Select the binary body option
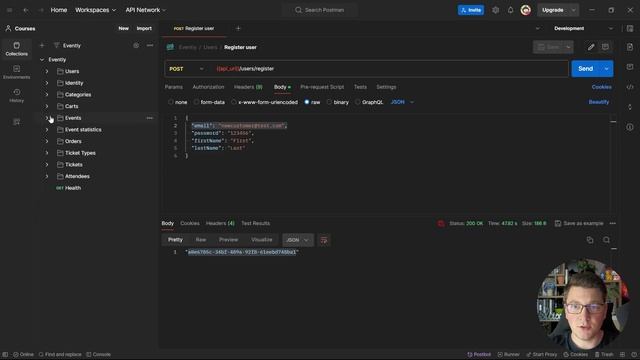 coord(338,102)
